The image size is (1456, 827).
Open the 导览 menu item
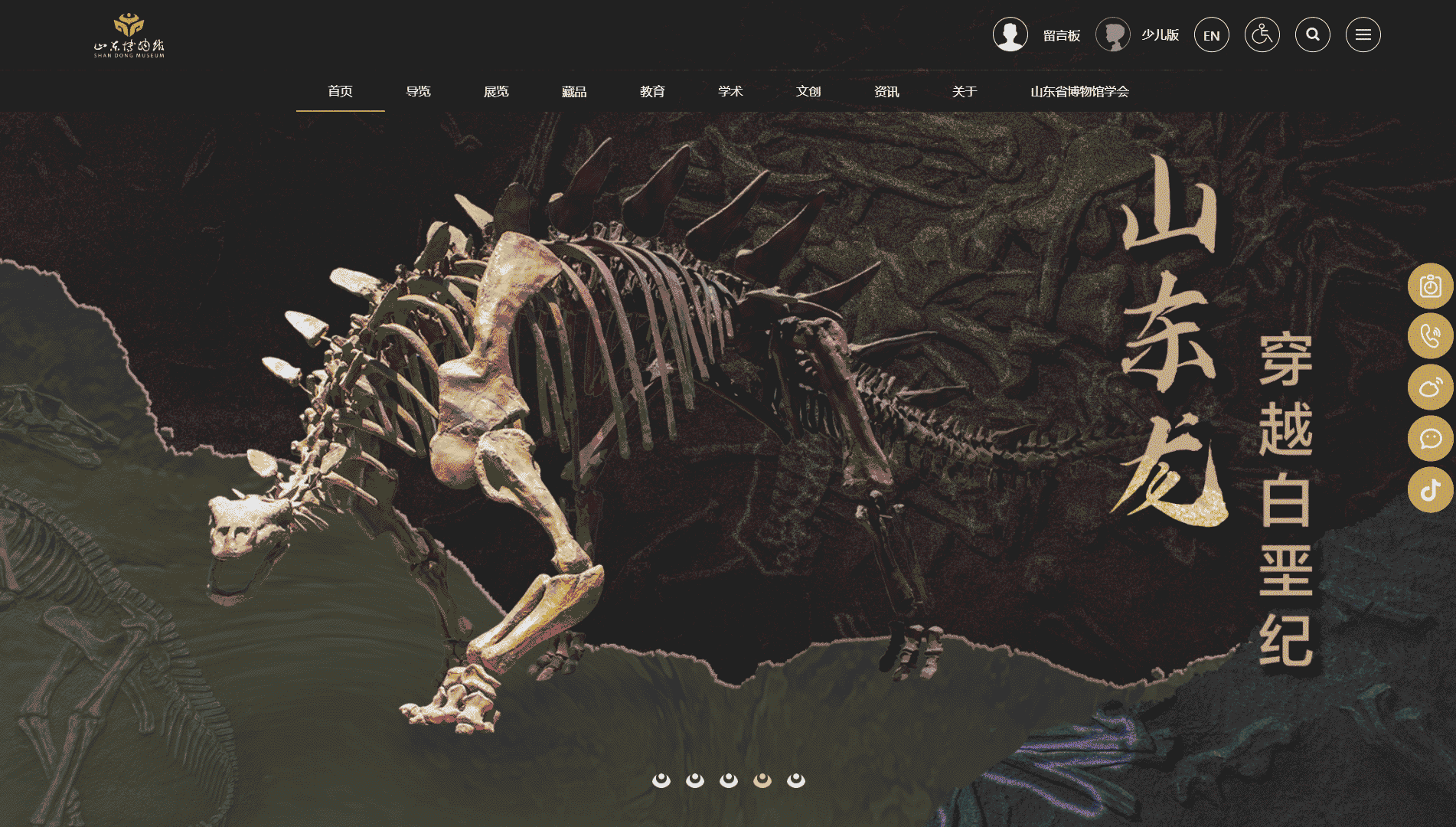[x=419, y=92]
